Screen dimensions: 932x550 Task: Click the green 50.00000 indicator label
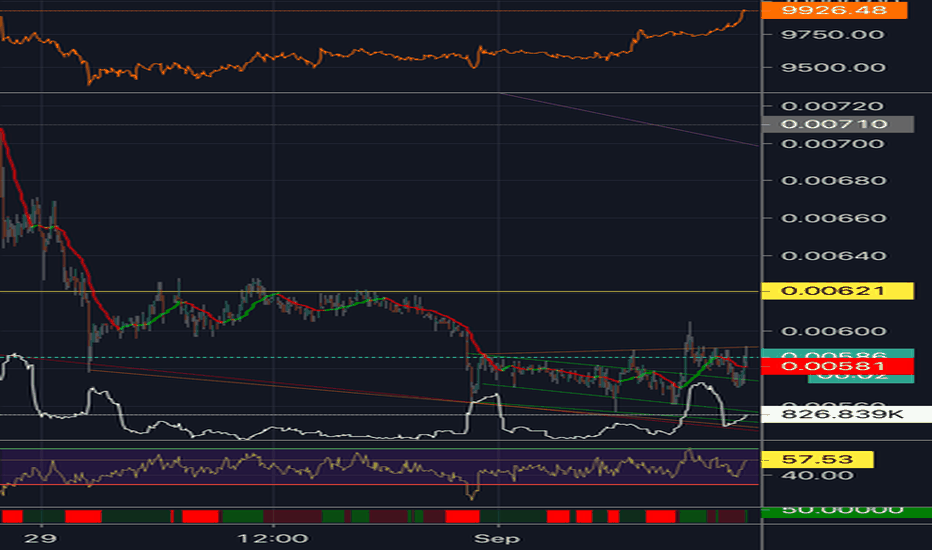[x=846, y=511]
